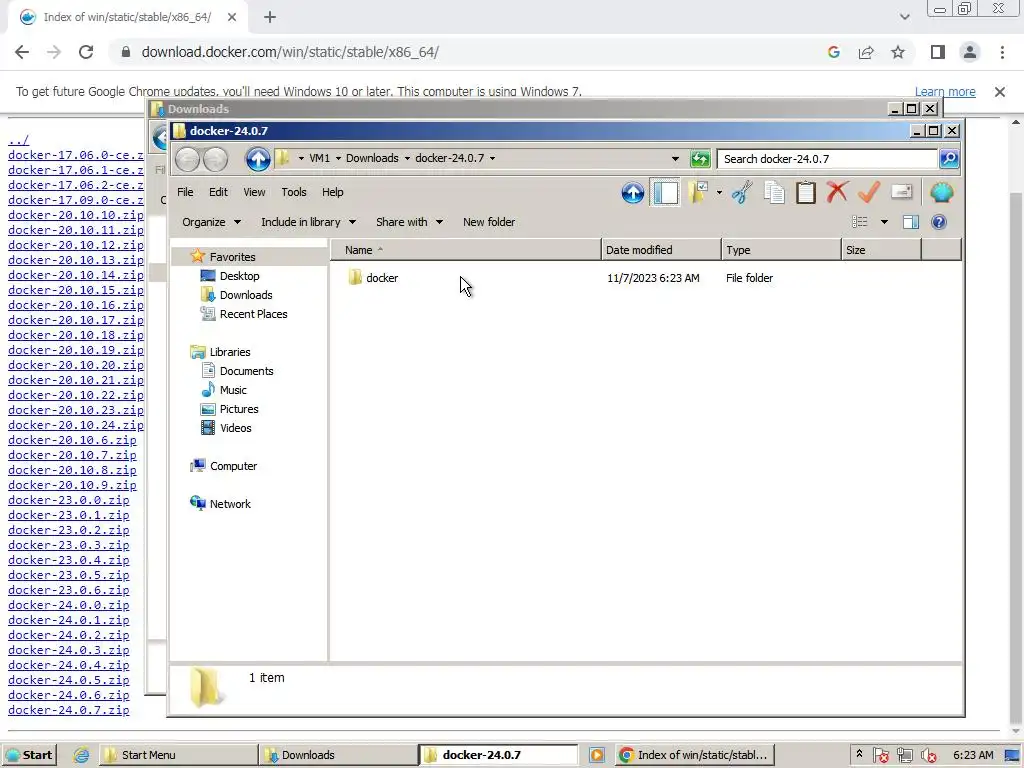Open the Include in library dropdown
1024x768 pixels.
tap(308, 222)
